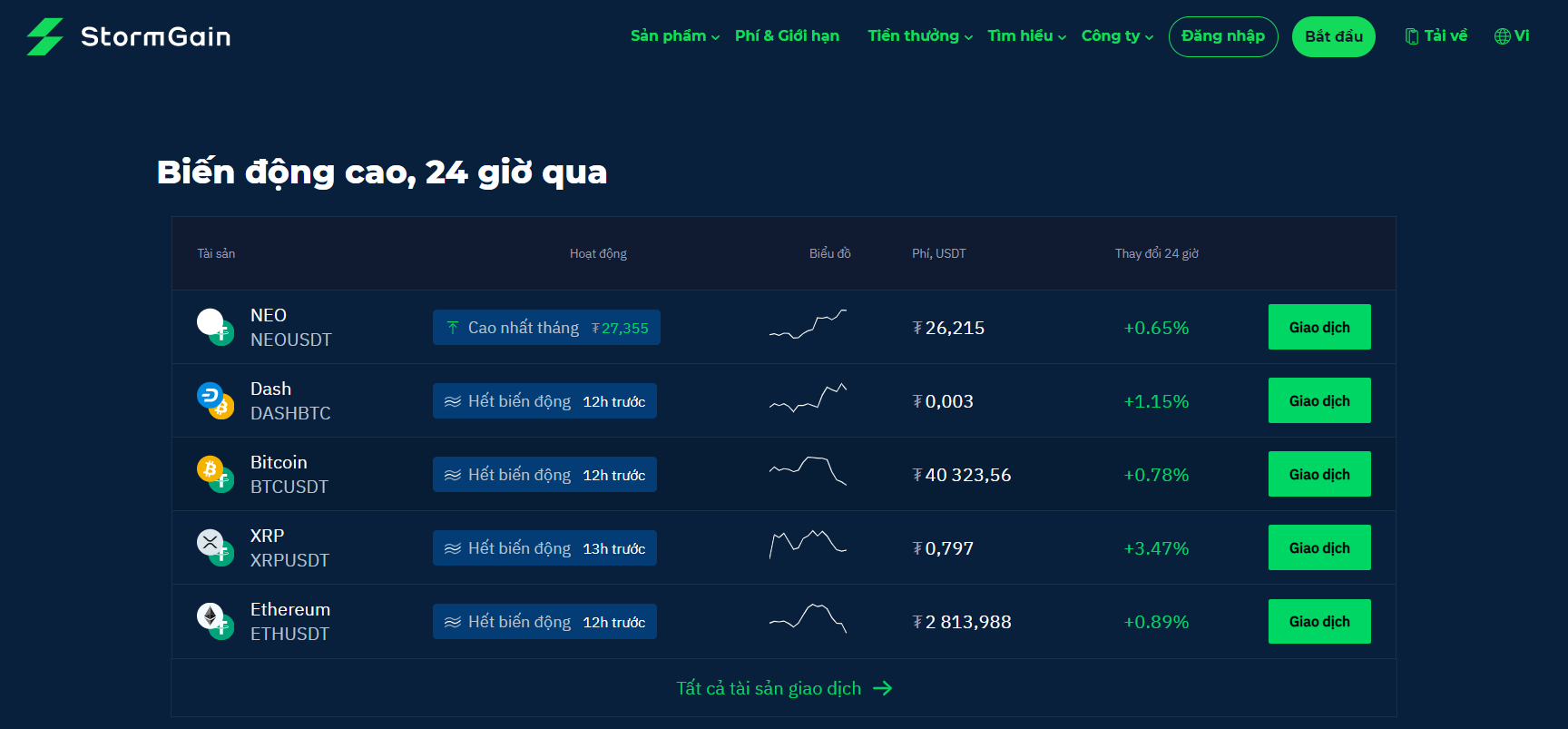Click the NEOUSDT pair label
1568x729 pixels.
coord(291,340)
